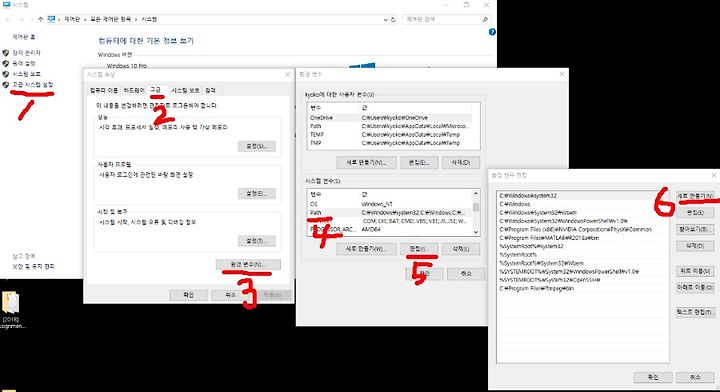Open the blue help question mark icon
Image resolution: width=720 pixels, height=392 pixels.
click(x=492, y=32)
